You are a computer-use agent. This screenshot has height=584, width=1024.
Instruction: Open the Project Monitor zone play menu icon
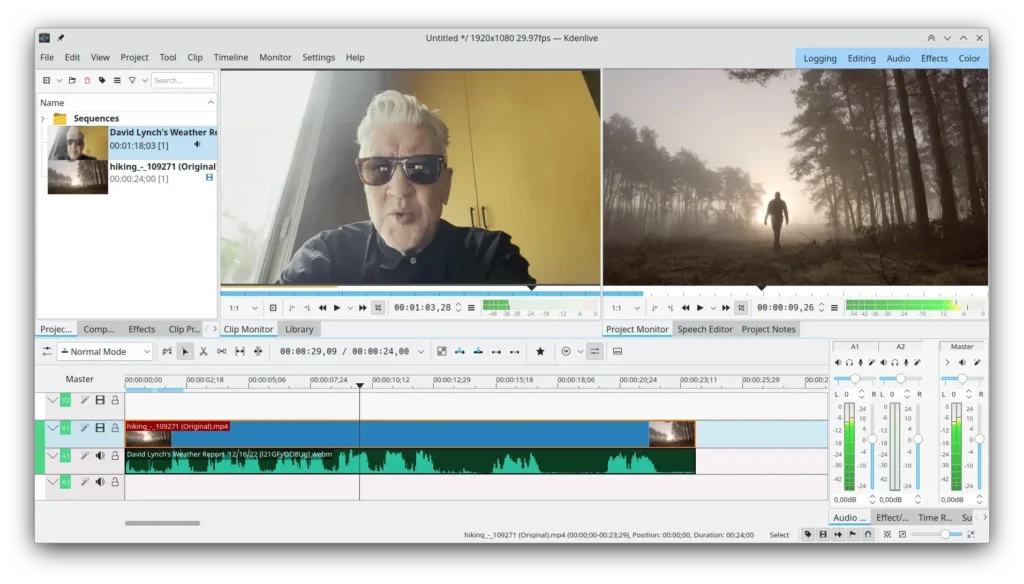coord(712,307)
